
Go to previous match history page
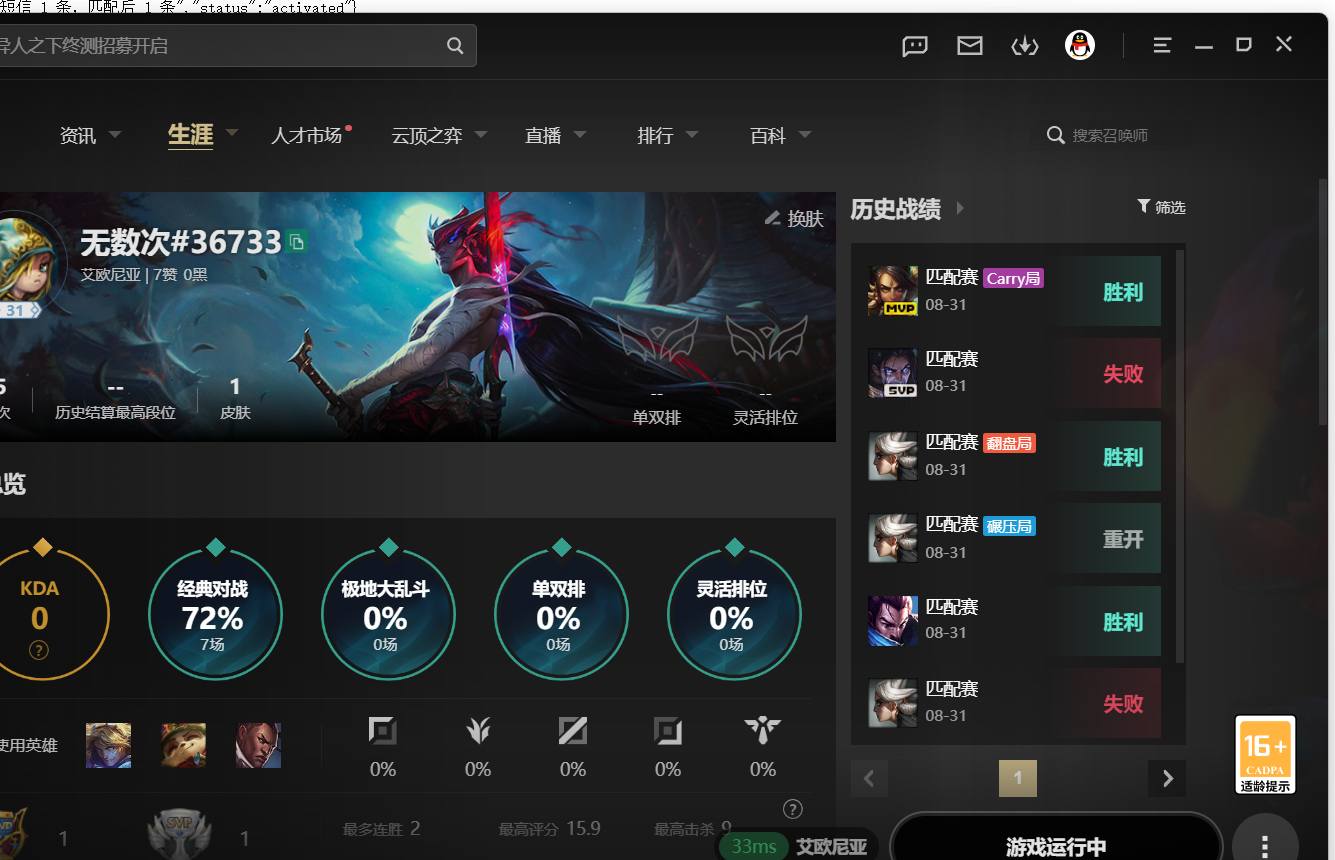tap(869, 778)
